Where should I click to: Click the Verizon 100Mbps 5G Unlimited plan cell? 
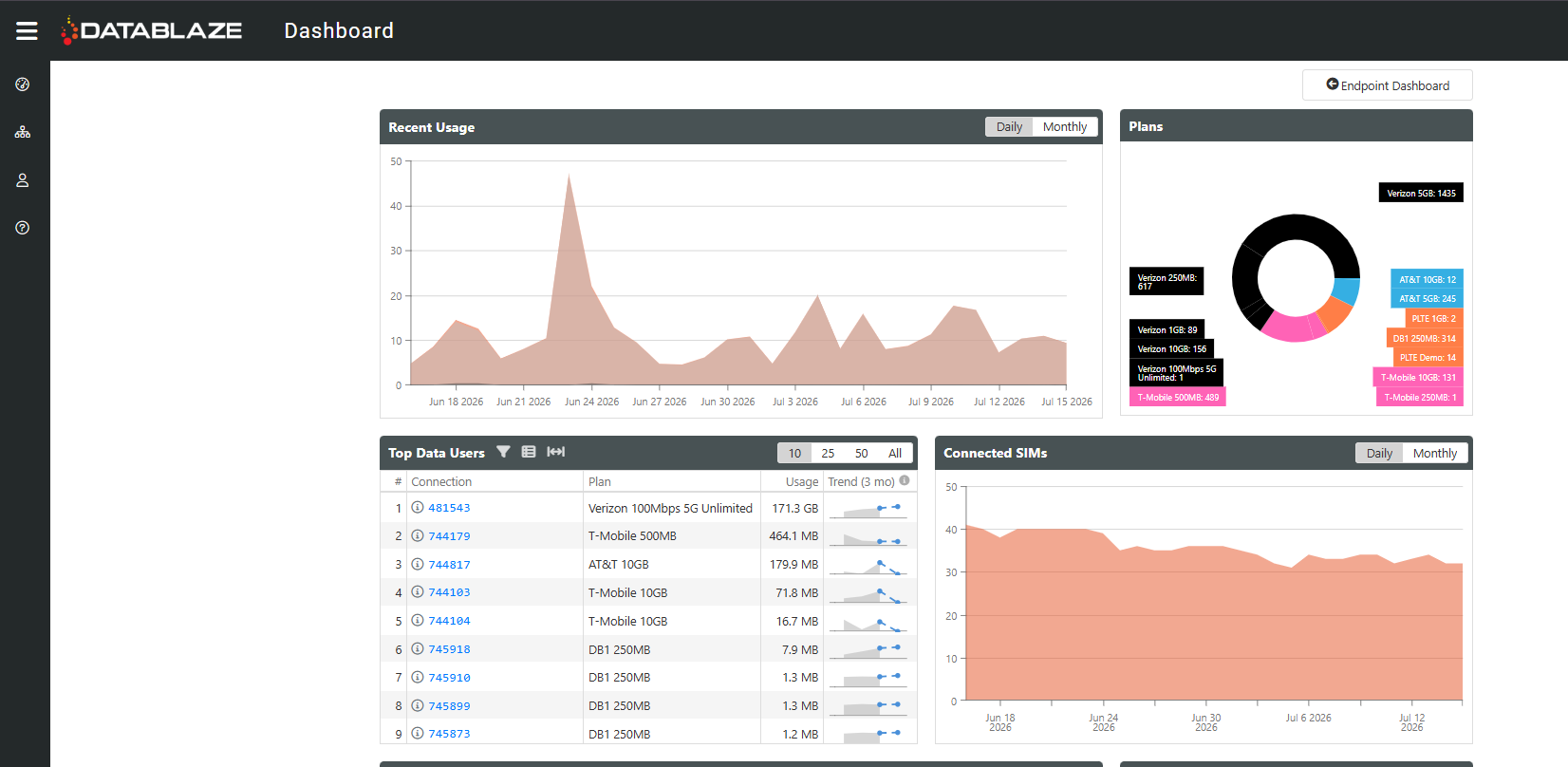pos(670,509)
